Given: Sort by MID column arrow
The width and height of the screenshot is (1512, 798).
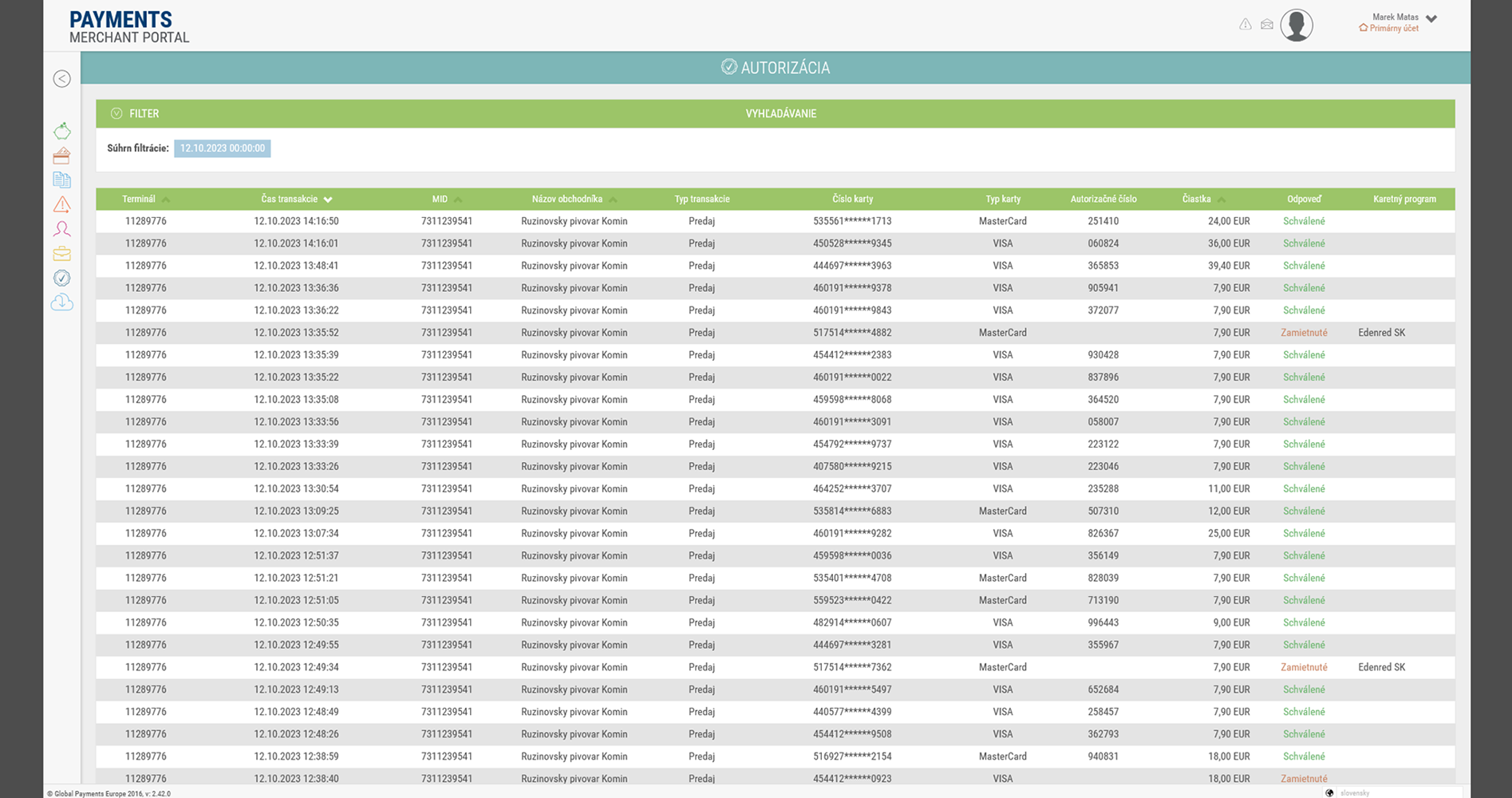Looking at the screenshot, I should tap(458, 199).
